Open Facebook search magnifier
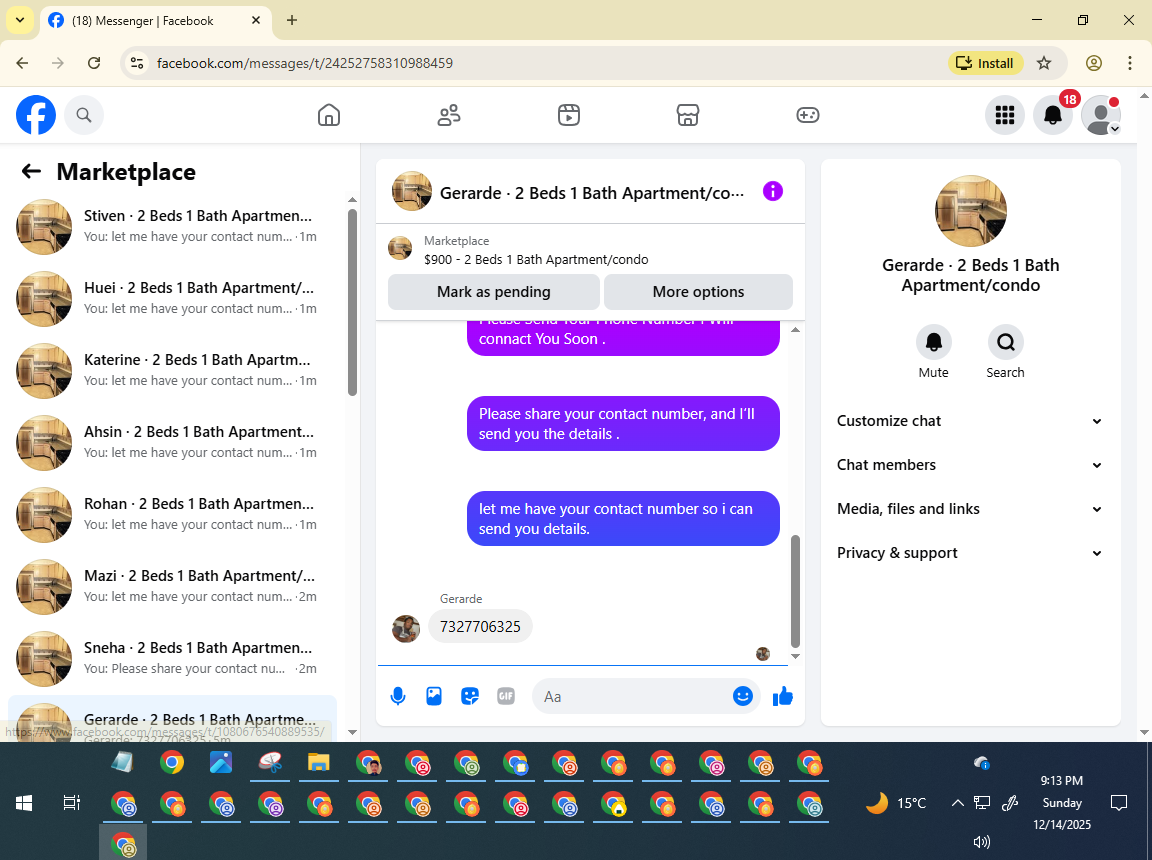 pyautogui.click(x=84, y=115)
